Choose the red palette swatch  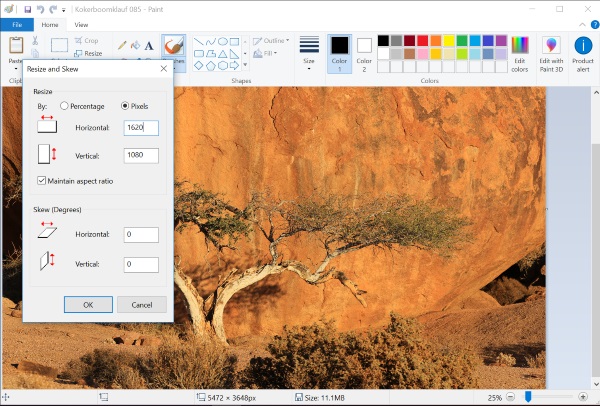(x=422, y=41)
